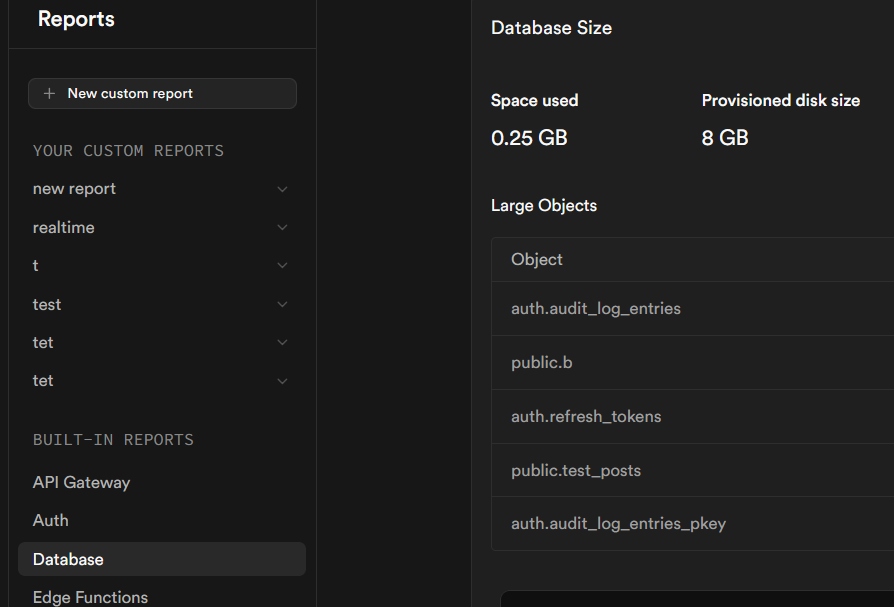Click the public.b object row
The width and height of the screenshot is (894, 607).
coord(542,363)
